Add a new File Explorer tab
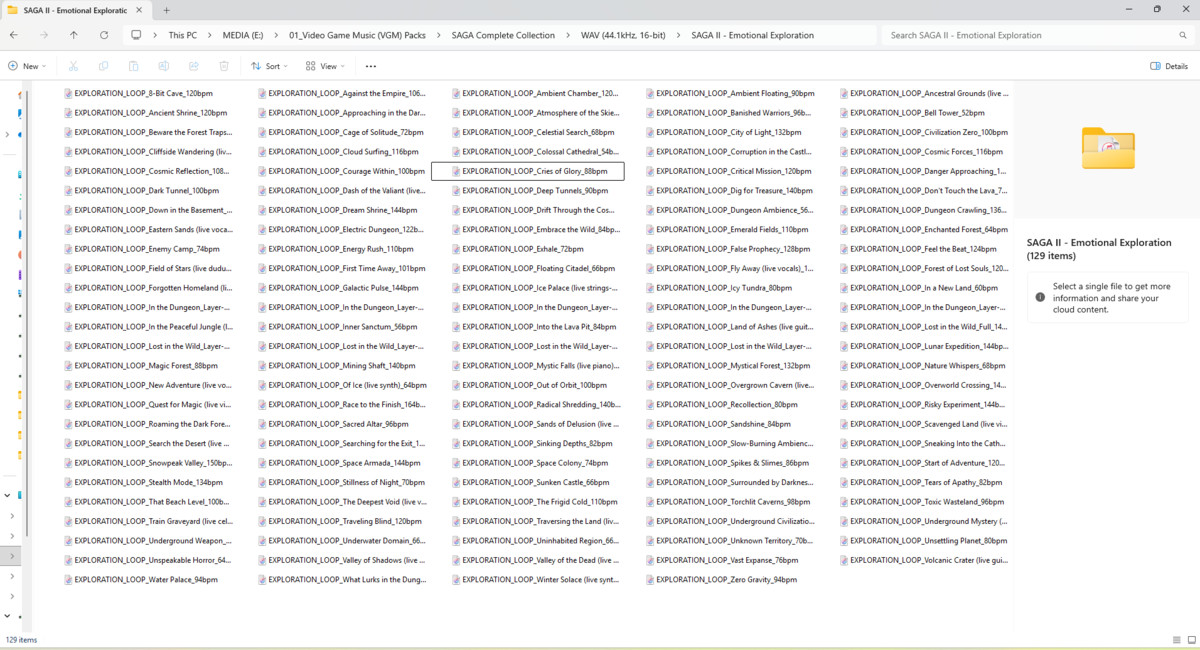The height and width of the screenshot is (650, 1200). [x=166, y=9]
